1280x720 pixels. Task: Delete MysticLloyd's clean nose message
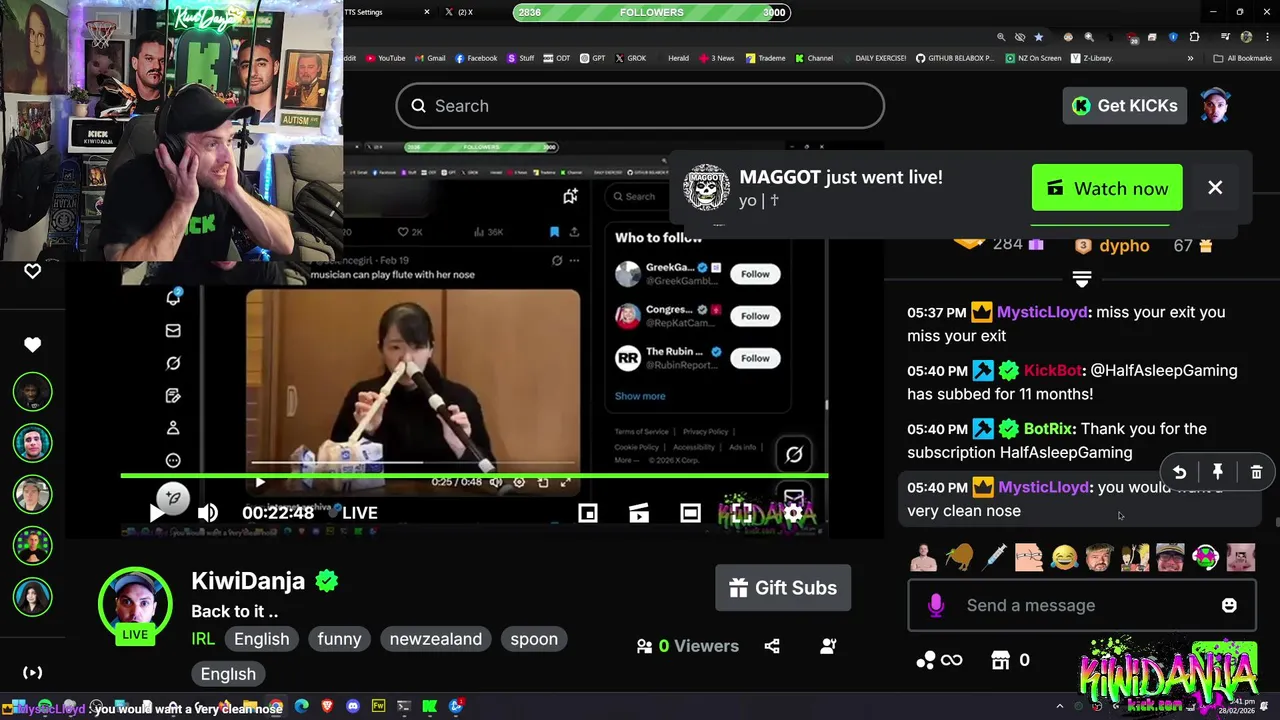pyautogui.click(x=1257, y=472)
